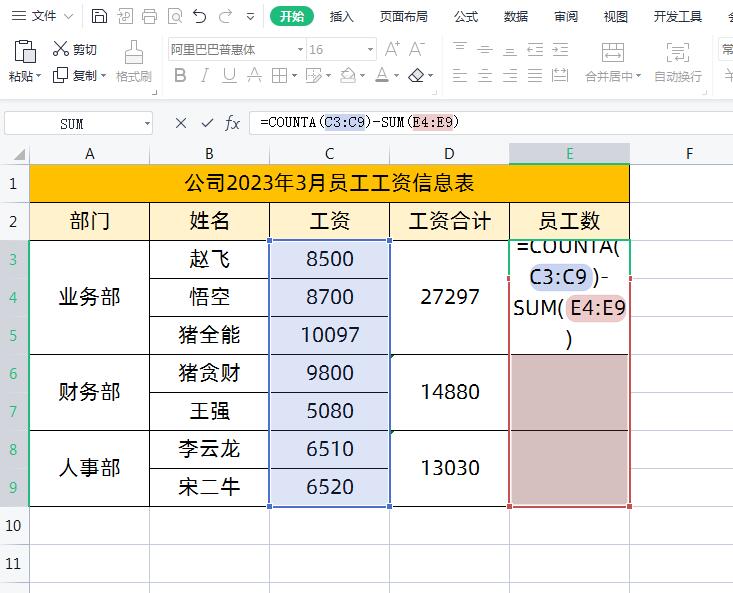733x593 pixels.
Task: Click the increase font size A+ icon
Action: [x=392, y=49]
